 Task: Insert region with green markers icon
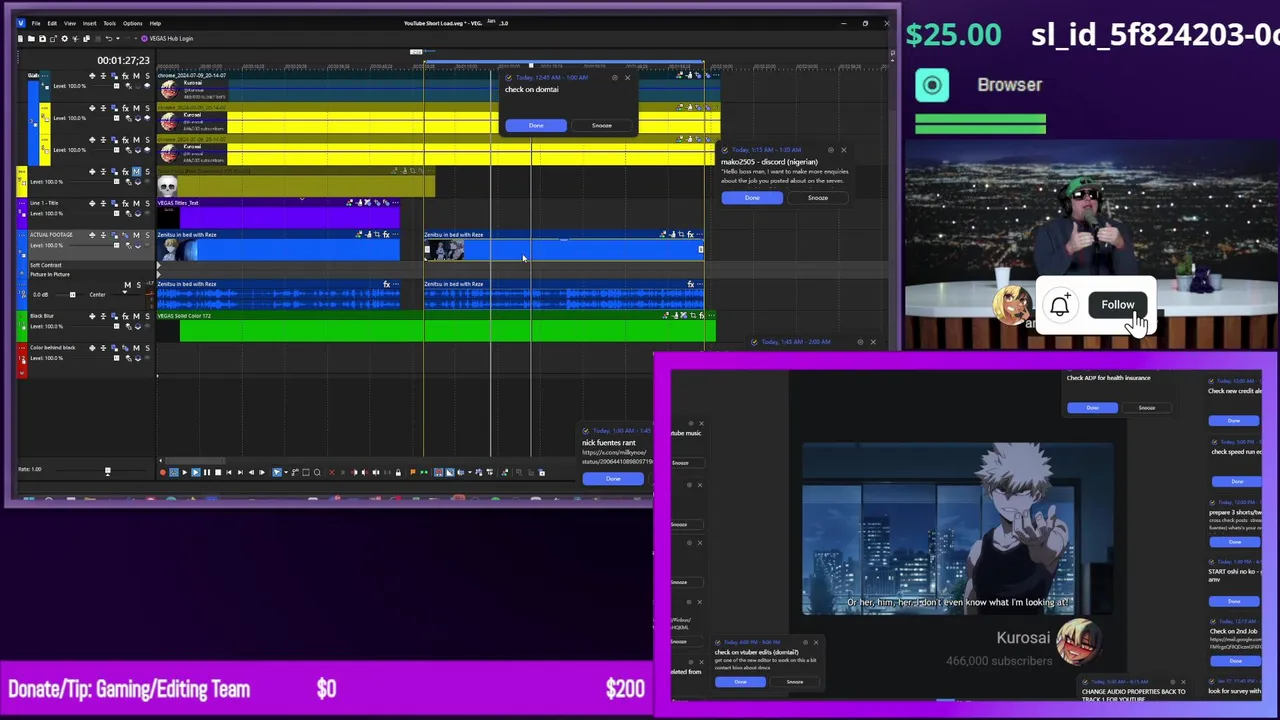(x=423, y=472)
